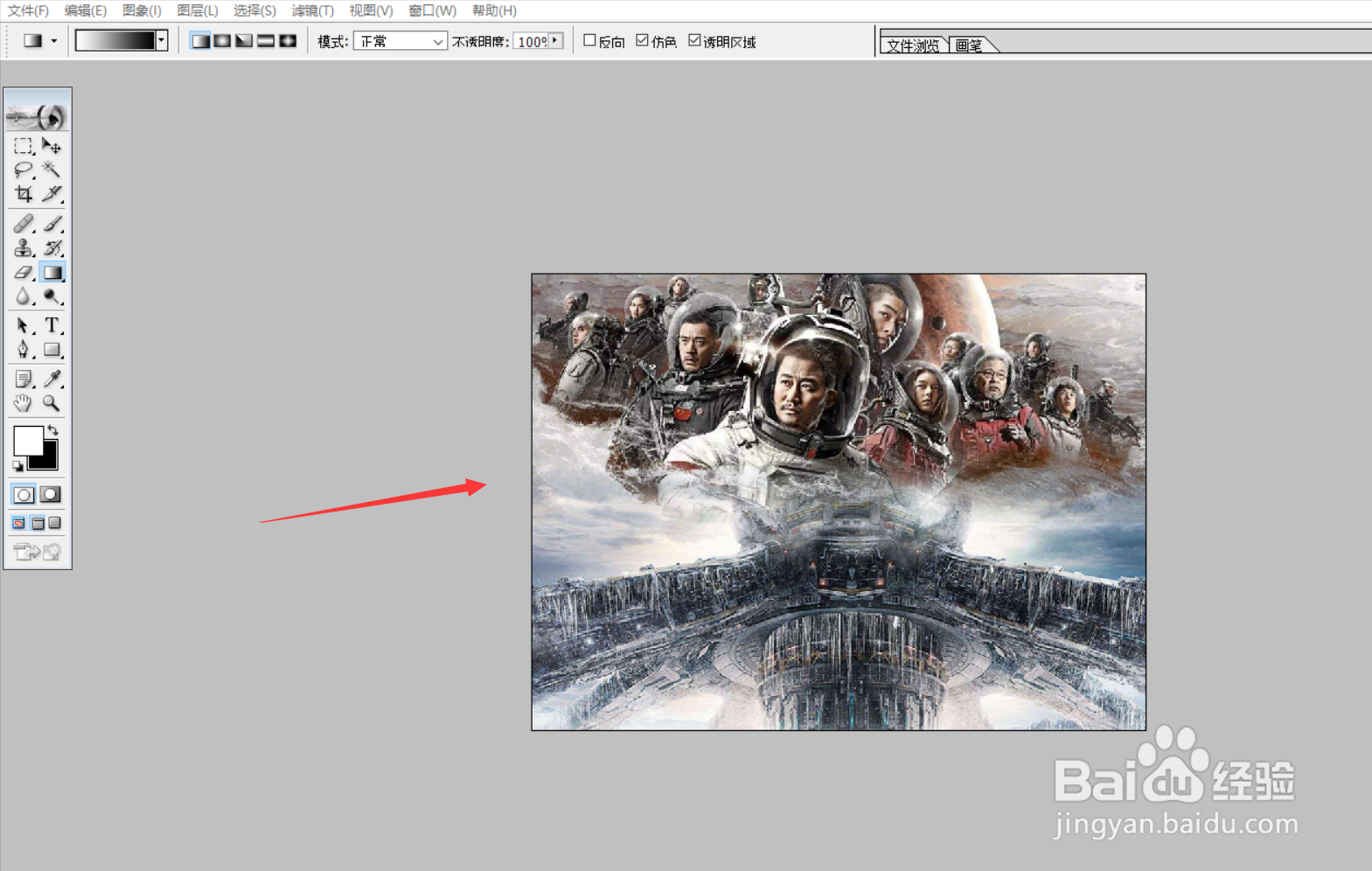
Task: Open the 模式 blend mode dropdown
Action: coord(400,41)
